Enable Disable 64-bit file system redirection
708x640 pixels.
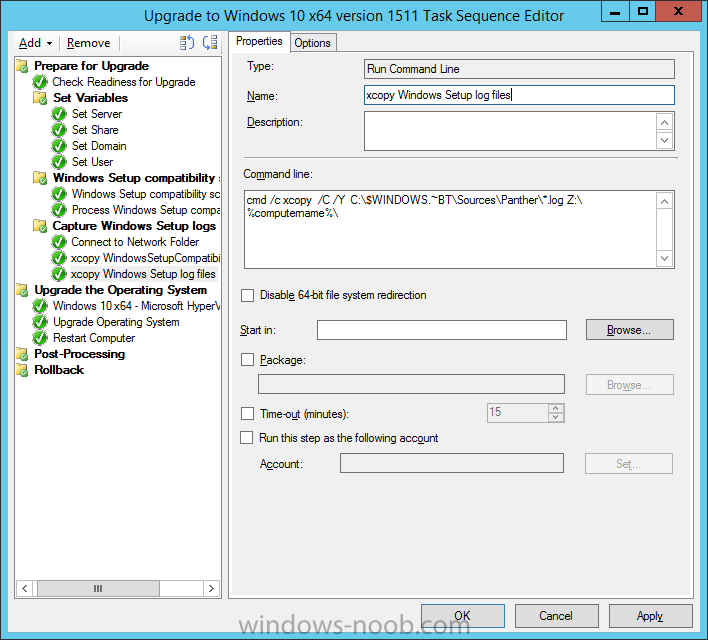247,295
